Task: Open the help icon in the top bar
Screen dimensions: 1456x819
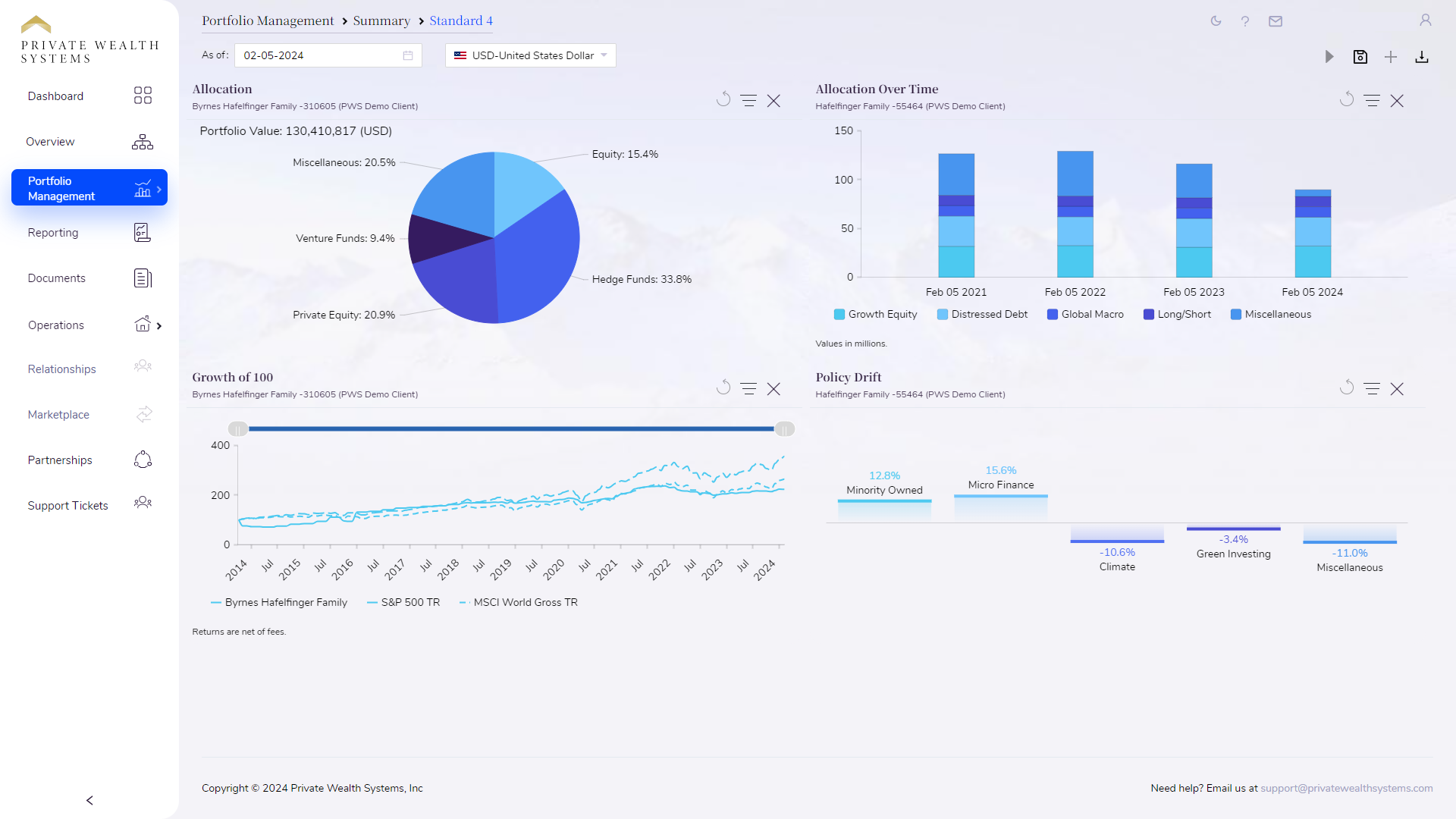Action: 1244,21
